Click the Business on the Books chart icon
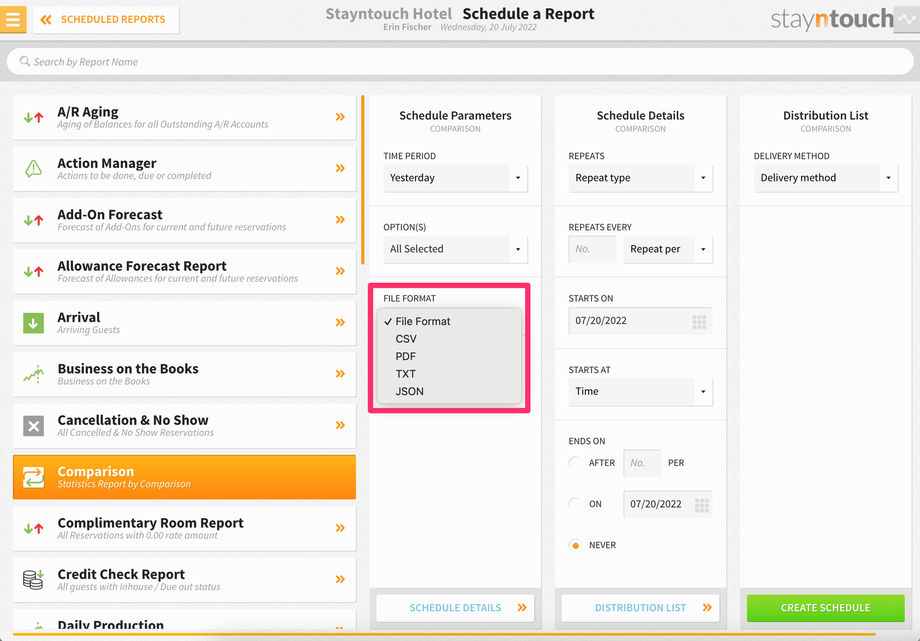Screen dimensions: 920x641 point(33,374)
